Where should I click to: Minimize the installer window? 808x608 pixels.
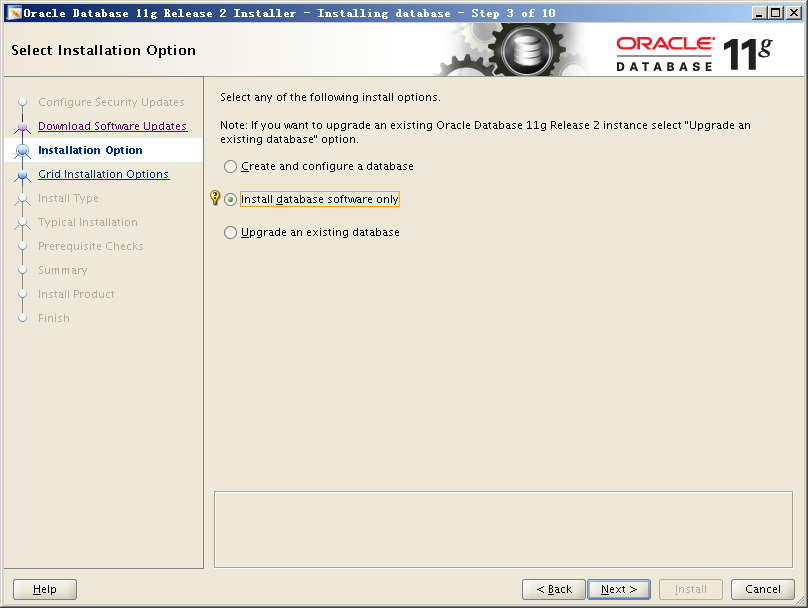pyautogui.click(x=759, y=13)
